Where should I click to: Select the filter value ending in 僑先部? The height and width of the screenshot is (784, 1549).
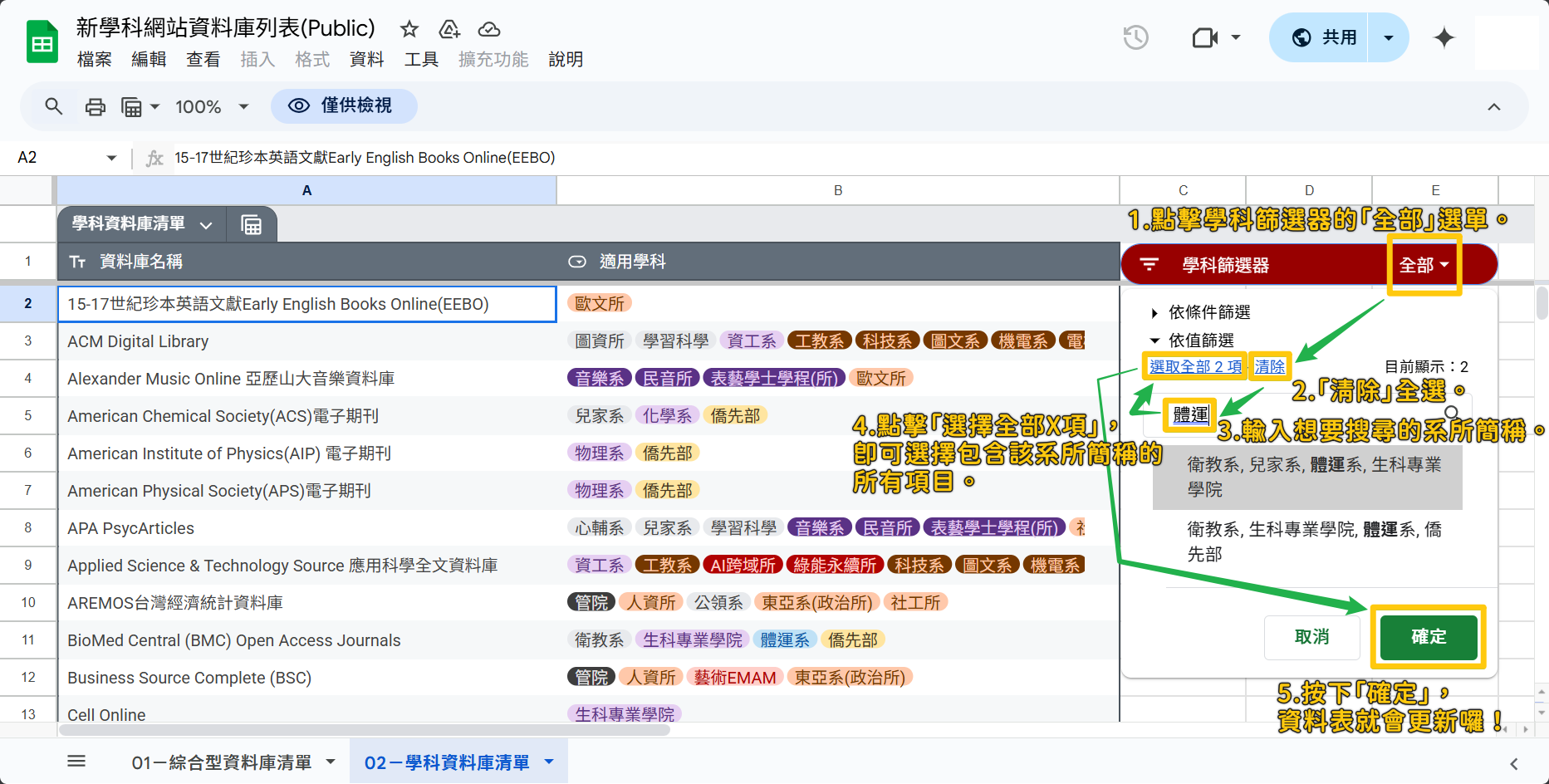[x=1307, y=541]
